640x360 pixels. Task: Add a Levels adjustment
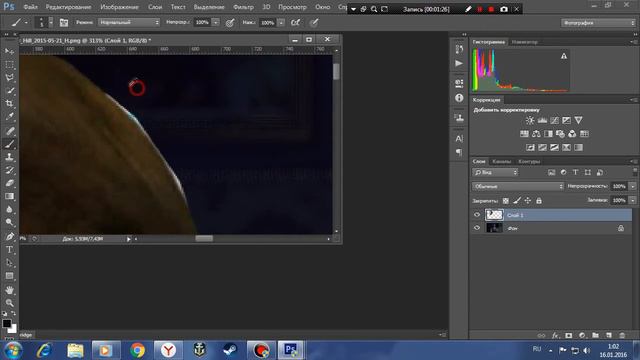[x=542, y=120]
